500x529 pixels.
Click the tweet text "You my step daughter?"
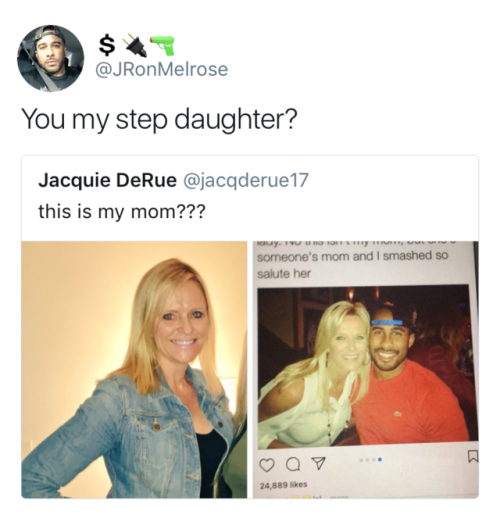pyautogui.click(x=160, y=120)
